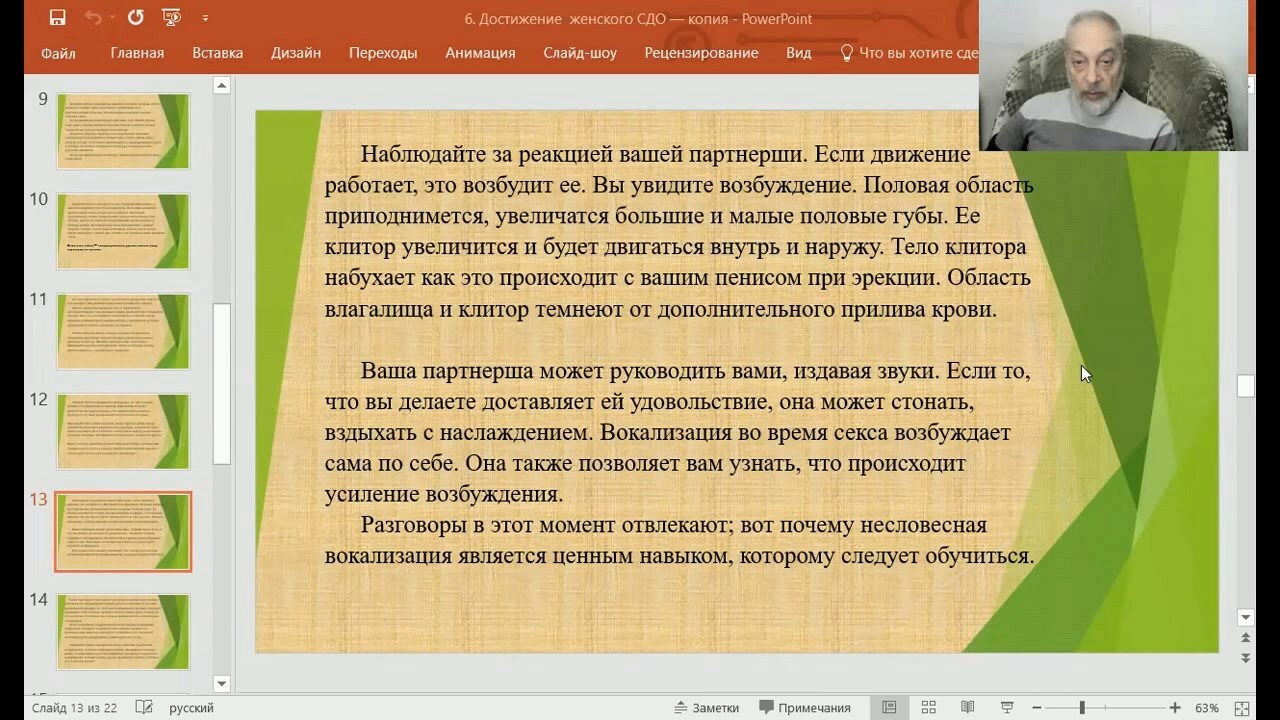Select slide 13 thumbnail
Image resolution: width=1280 pixels, height=720 pixels.
point(123,531)
